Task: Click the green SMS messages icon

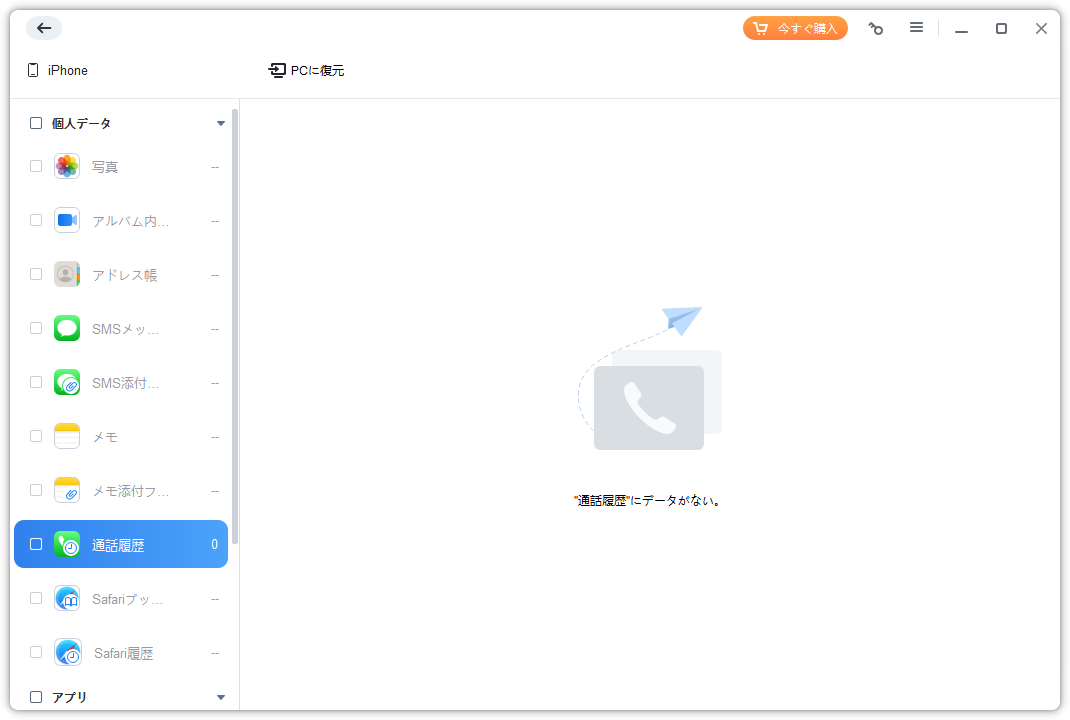Action: coord(67,329)
